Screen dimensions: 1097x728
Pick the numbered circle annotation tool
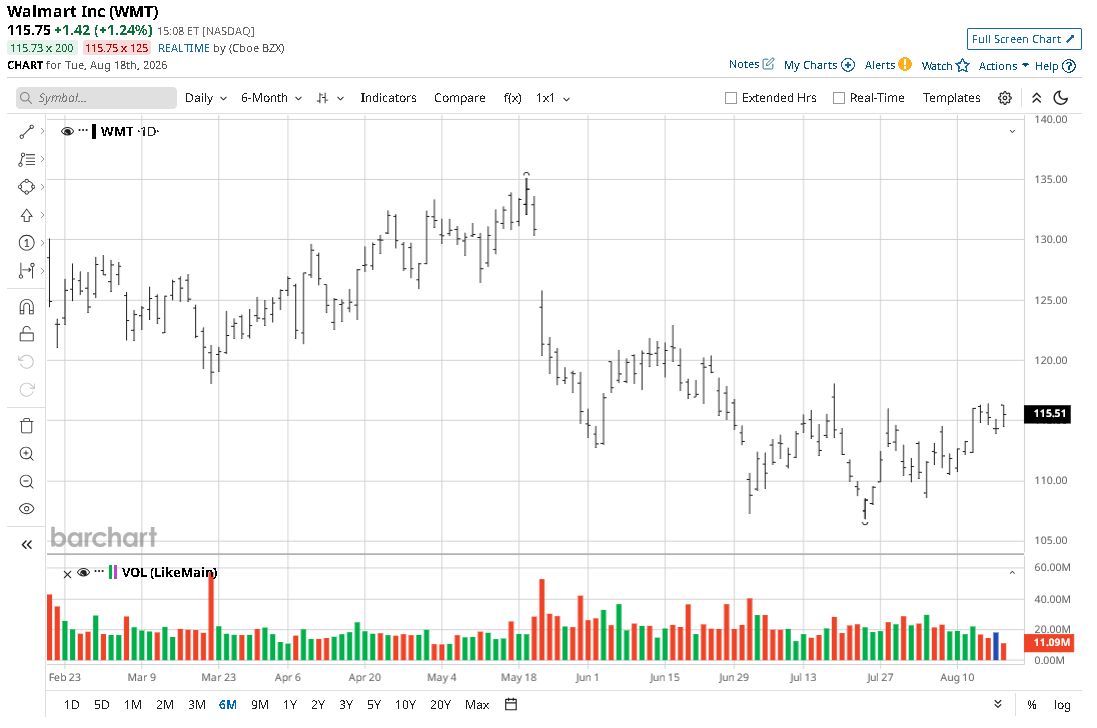(x=27, y=243)
